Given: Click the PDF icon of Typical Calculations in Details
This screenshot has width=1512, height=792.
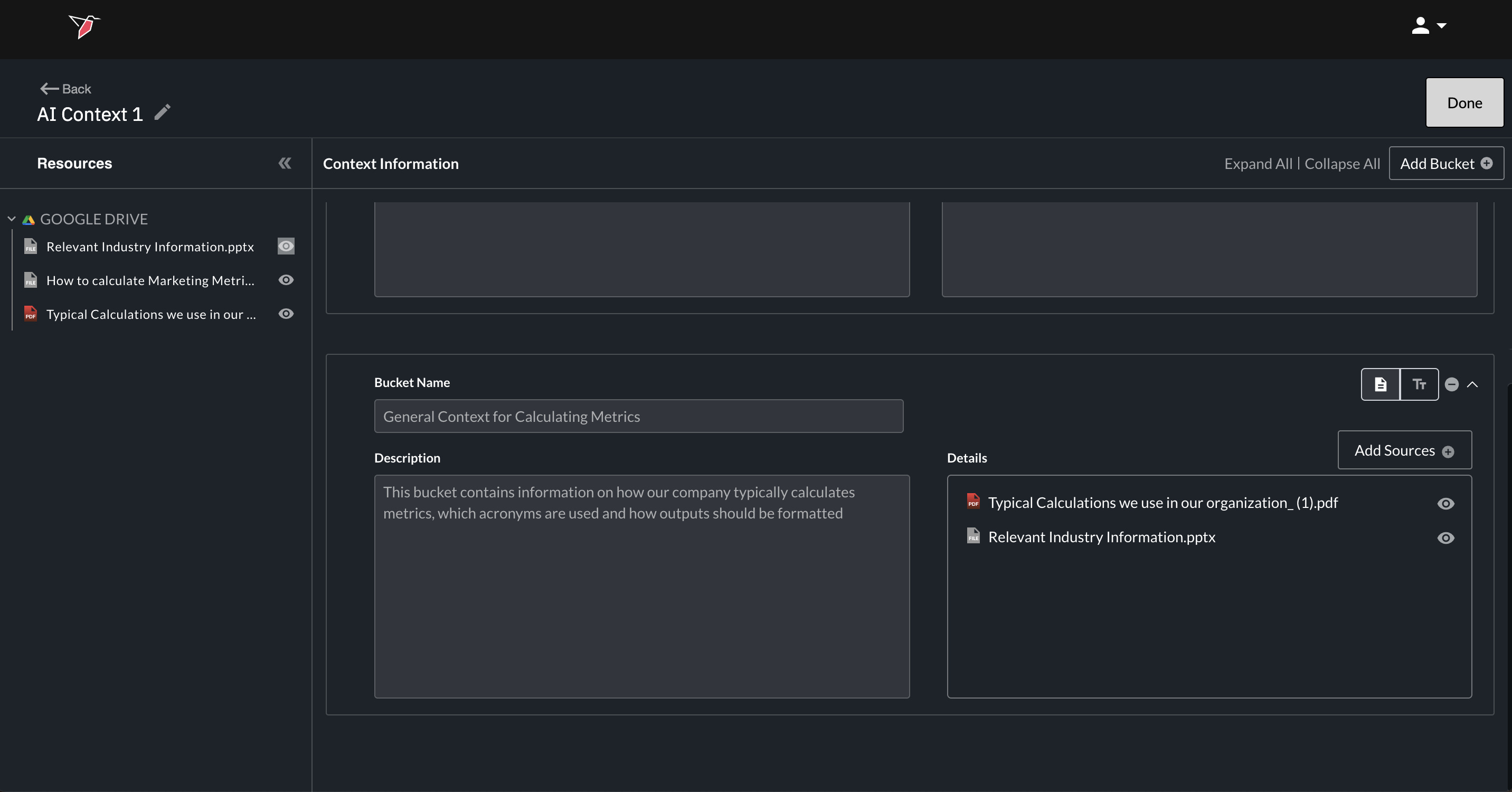Looking at the screenshot, I should coord(973,502).
